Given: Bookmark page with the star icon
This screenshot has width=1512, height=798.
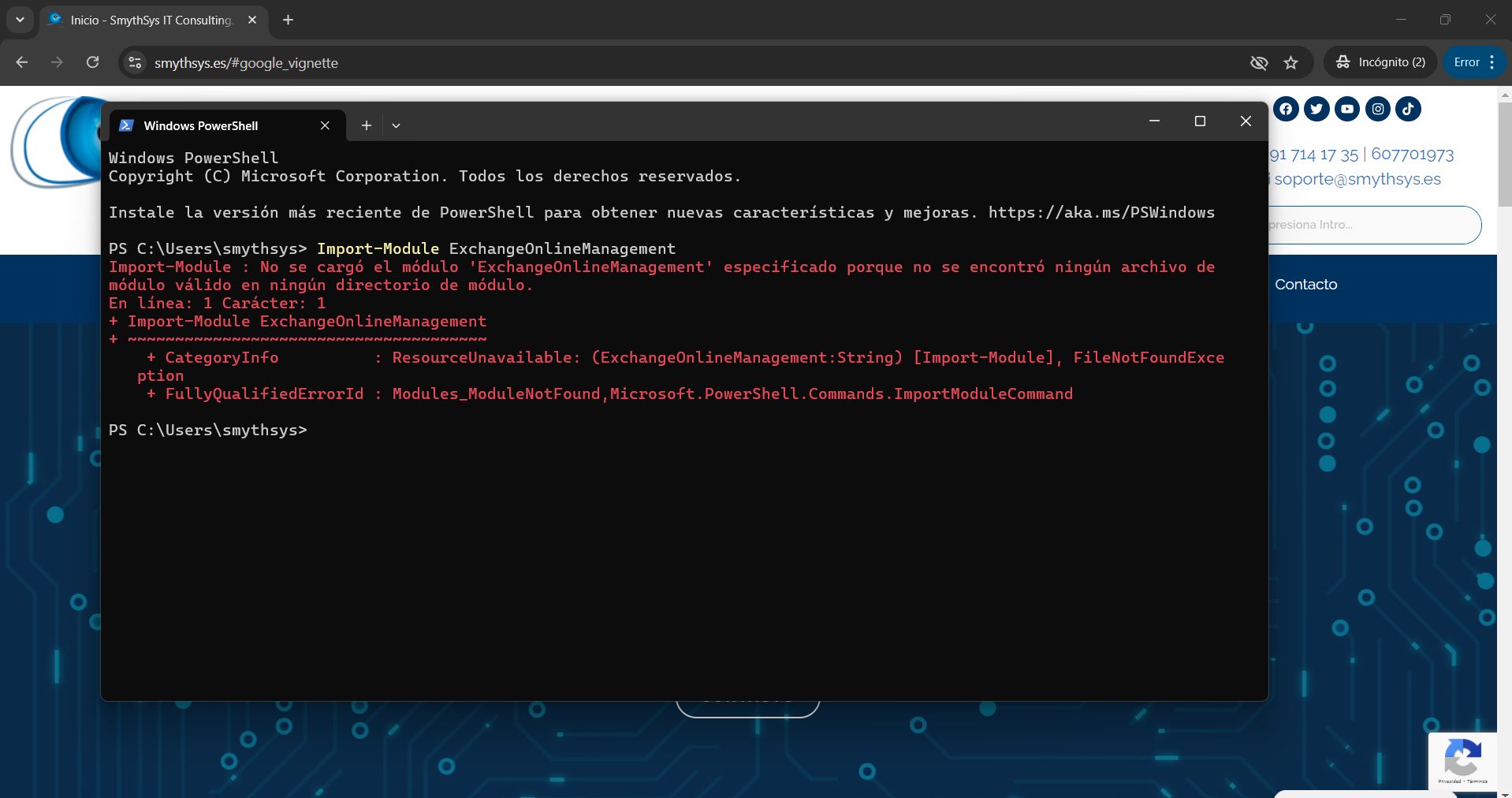Looking at the screenshot, I should coord(1290,62).
